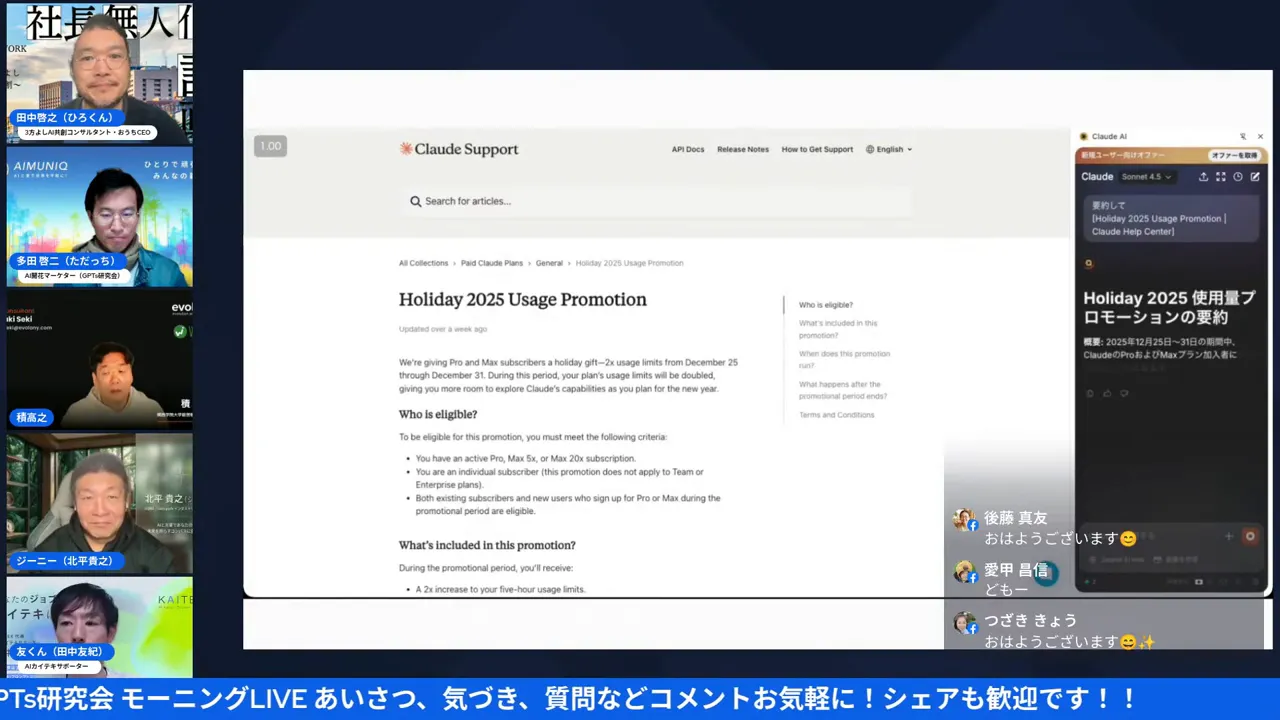Click the オファーを取得 offer button
This screenshot has height=720, width=1280.
point(1235,155)
